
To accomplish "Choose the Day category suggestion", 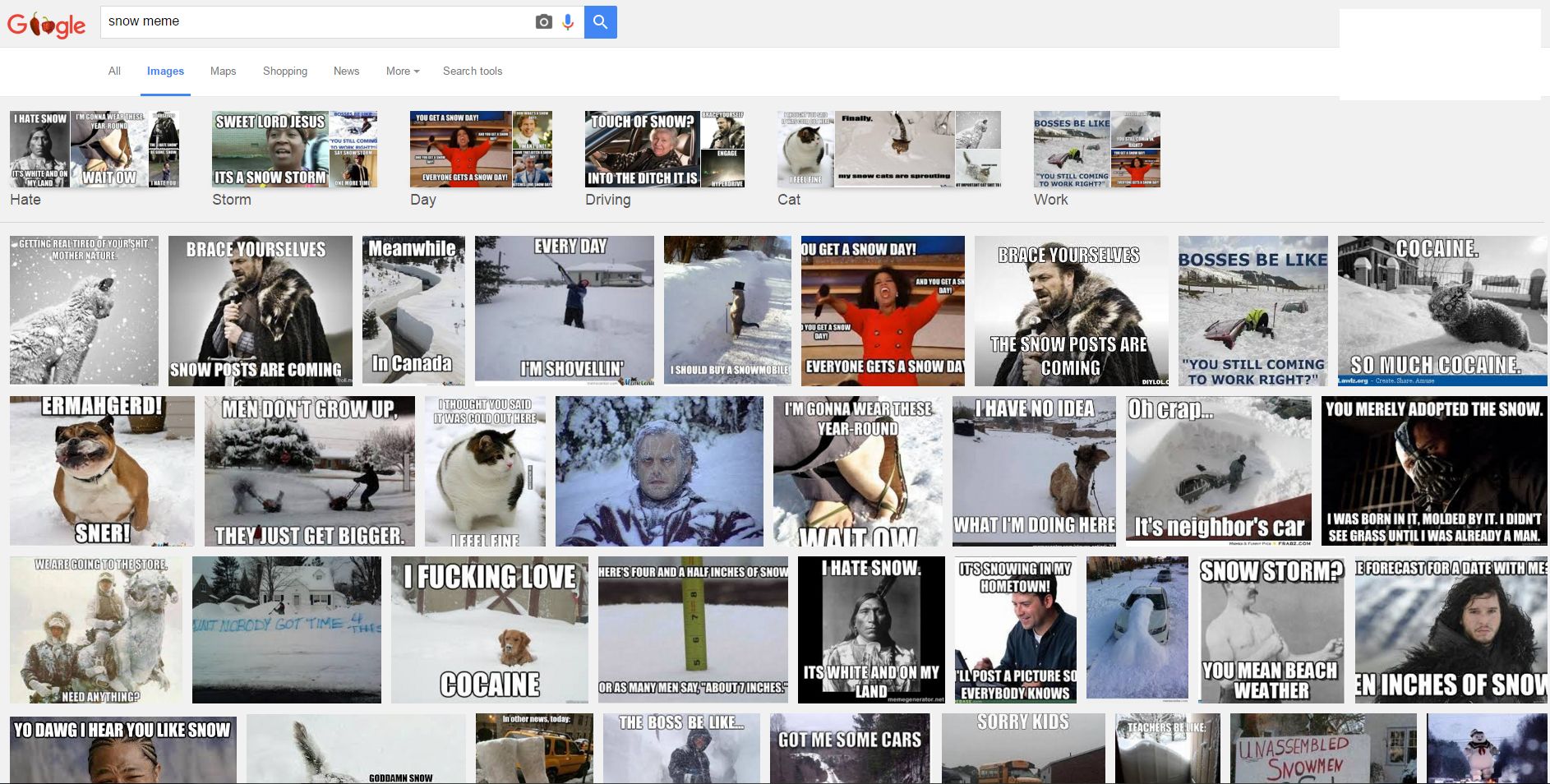I will click(481, 159).
